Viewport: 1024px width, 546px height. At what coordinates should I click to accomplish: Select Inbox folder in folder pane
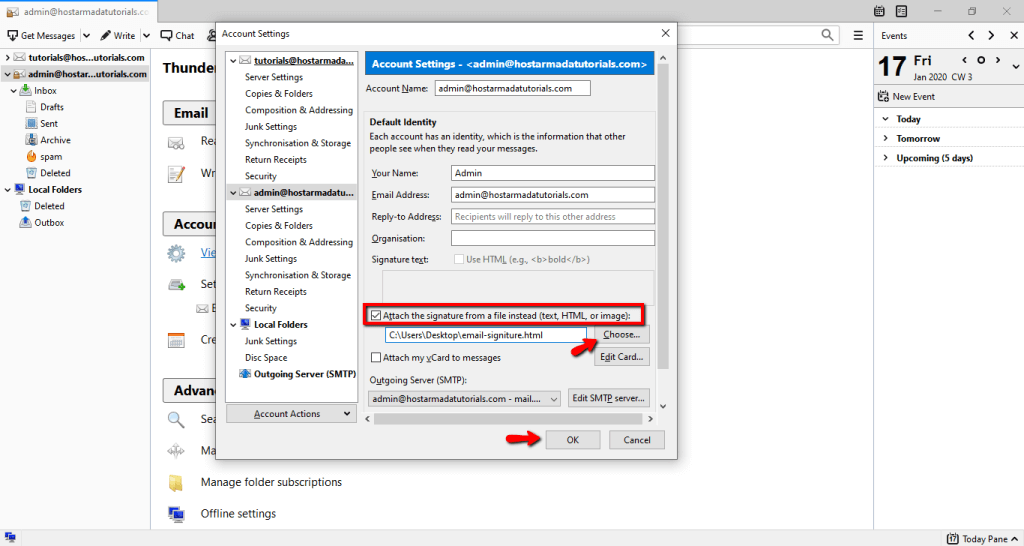pos(46,90)
